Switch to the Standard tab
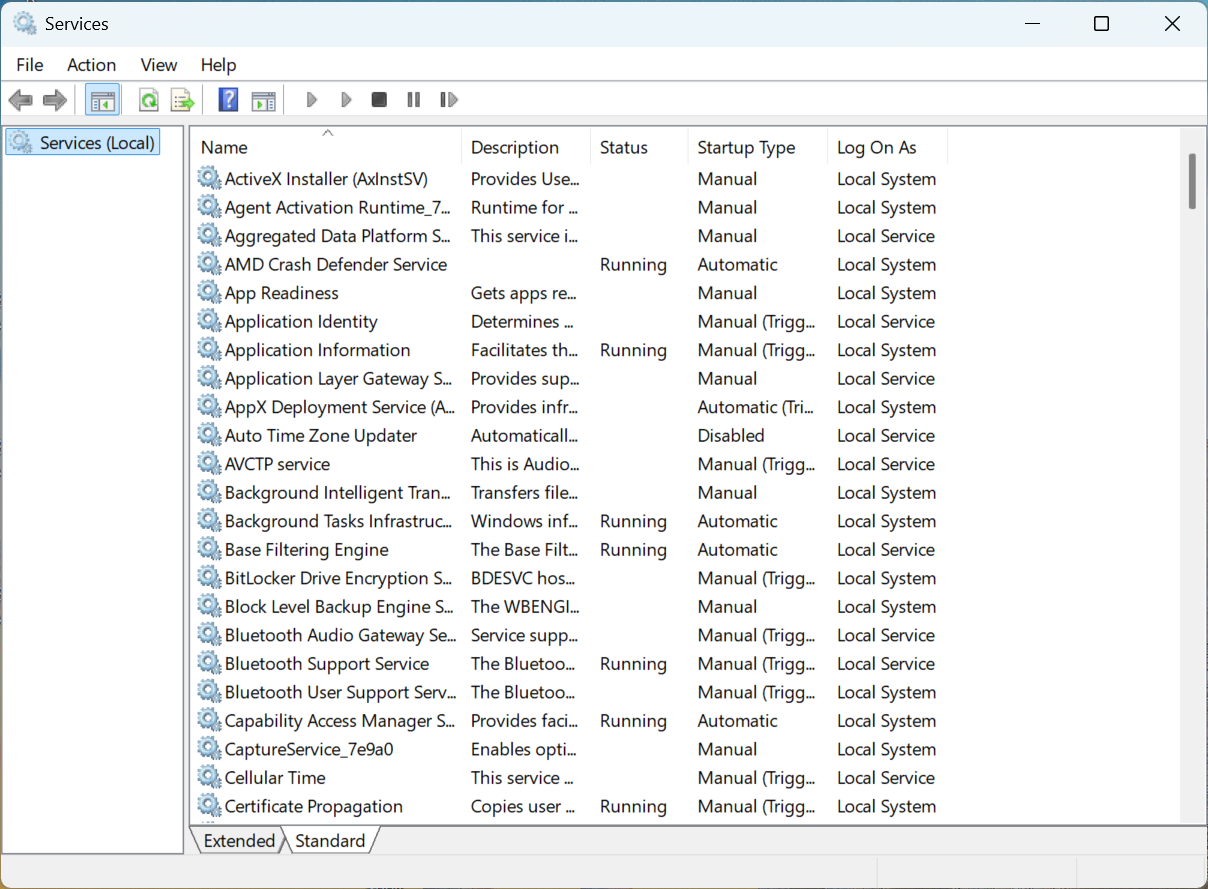The width and height of the screenshot is (1208, 889). point(330,841)
